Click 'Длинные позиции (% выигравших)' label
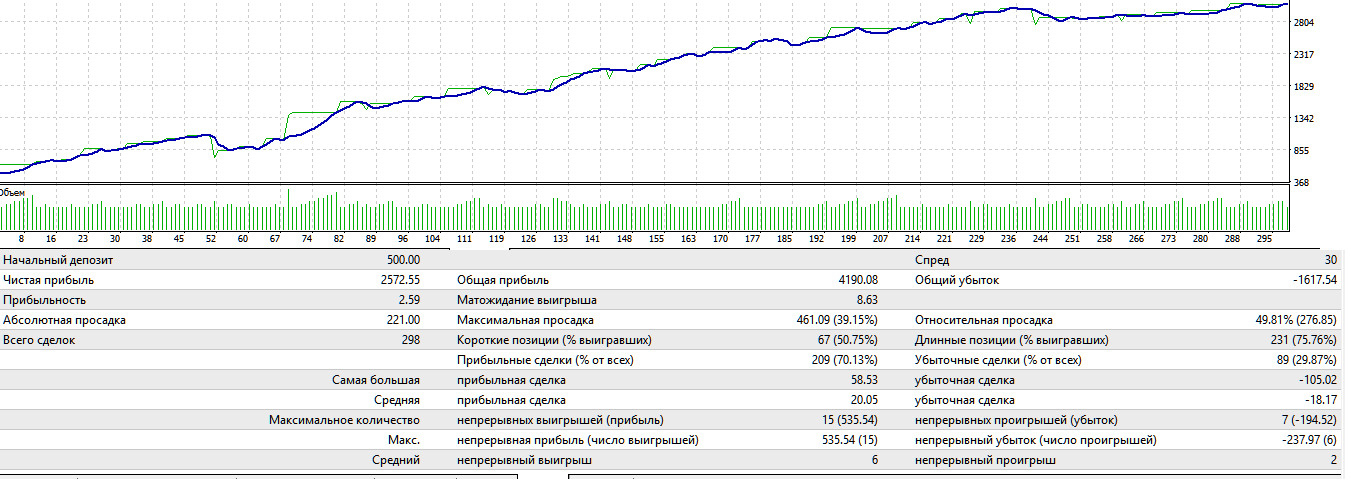 1012,340
